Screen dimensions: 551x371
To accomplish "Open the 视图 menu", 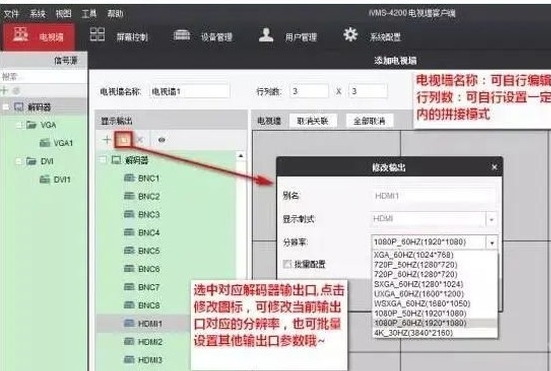I will 63,14.
